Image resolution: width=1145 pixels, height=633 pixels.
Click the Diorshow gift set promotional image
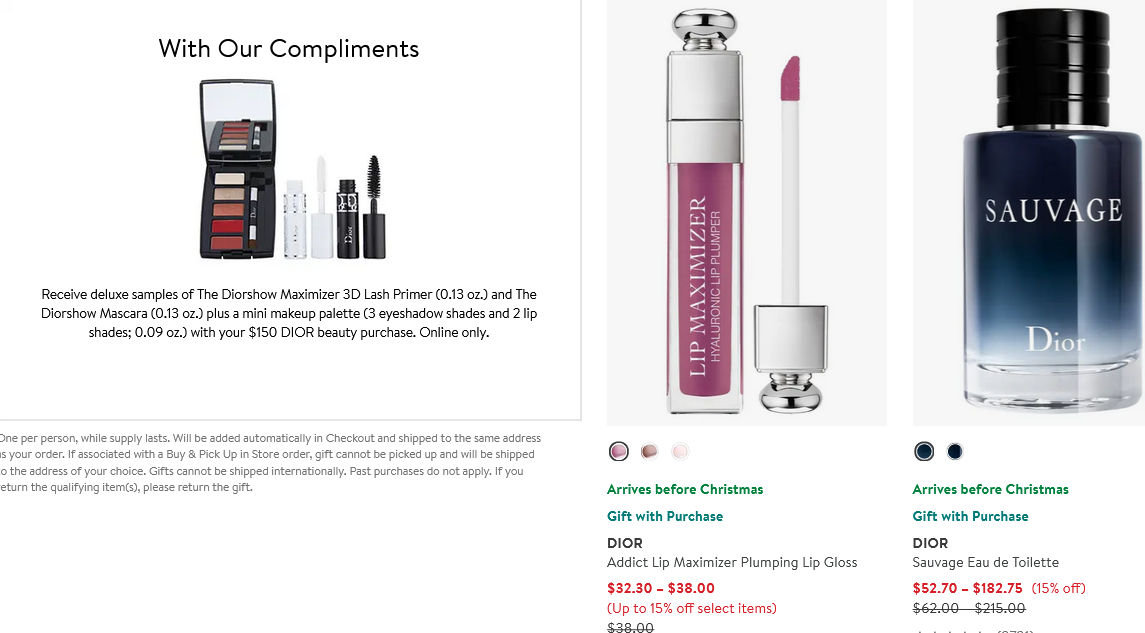tap(288, 168)
